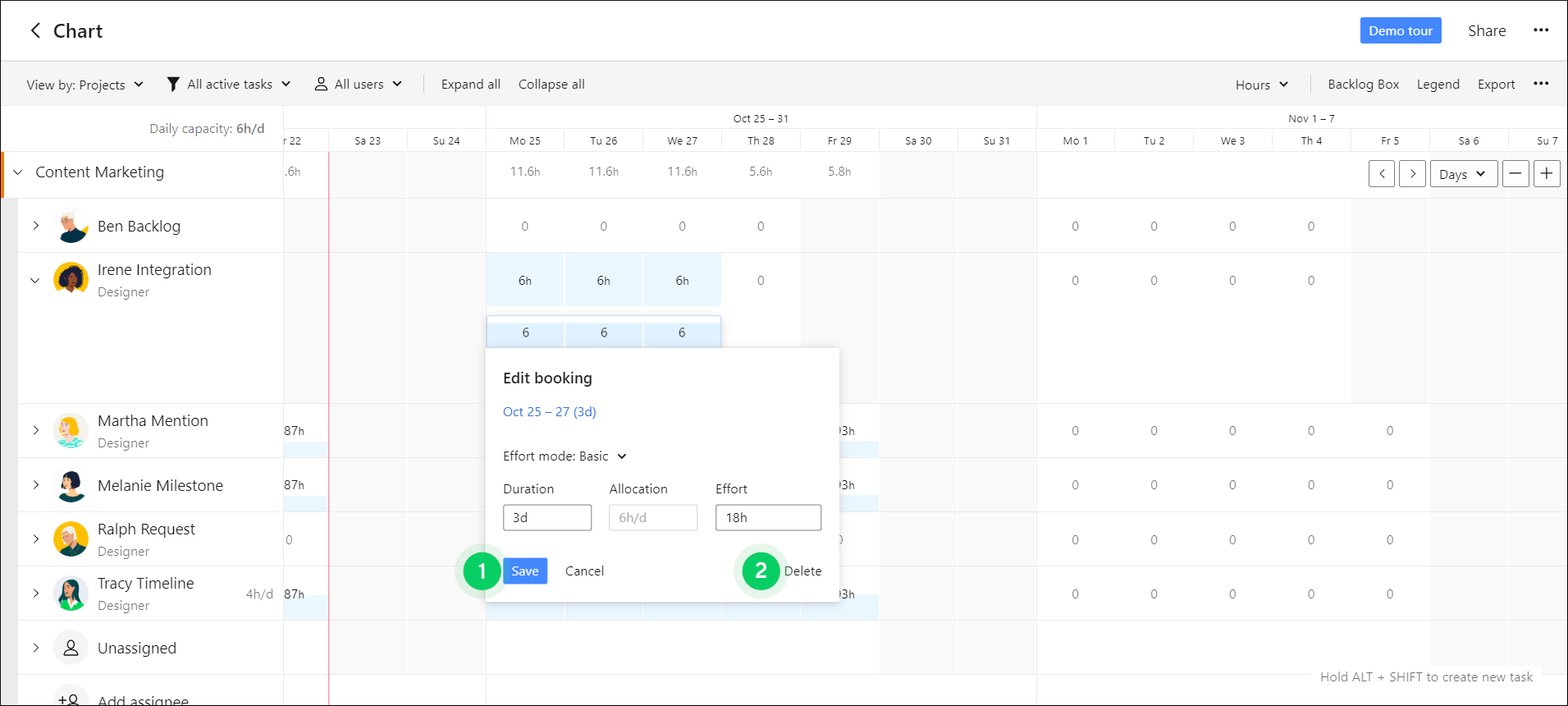Open the View by: Projects dropdown
1568x706 pixels.
pyautogui.click(x=85, y=85)
